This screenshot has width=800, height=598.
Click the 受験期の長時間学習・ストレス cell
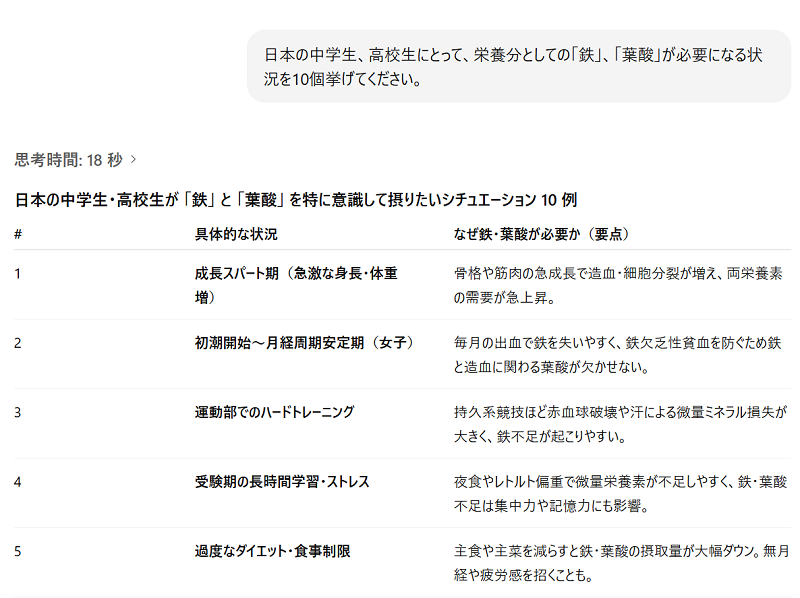[x=282, y=481]
